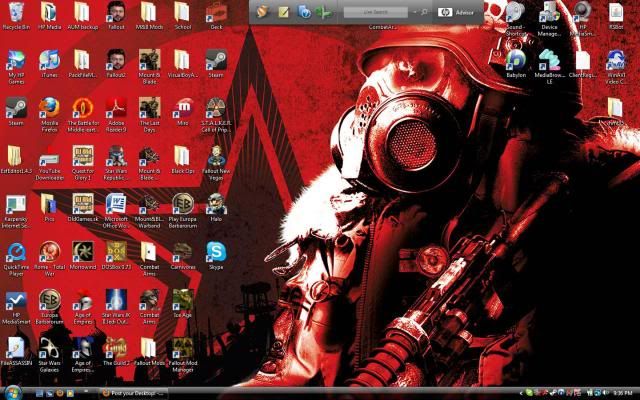Launch WinAVI Video Converter
The width and height of the screenshot is (640, 400).
[x=616, y=67]
